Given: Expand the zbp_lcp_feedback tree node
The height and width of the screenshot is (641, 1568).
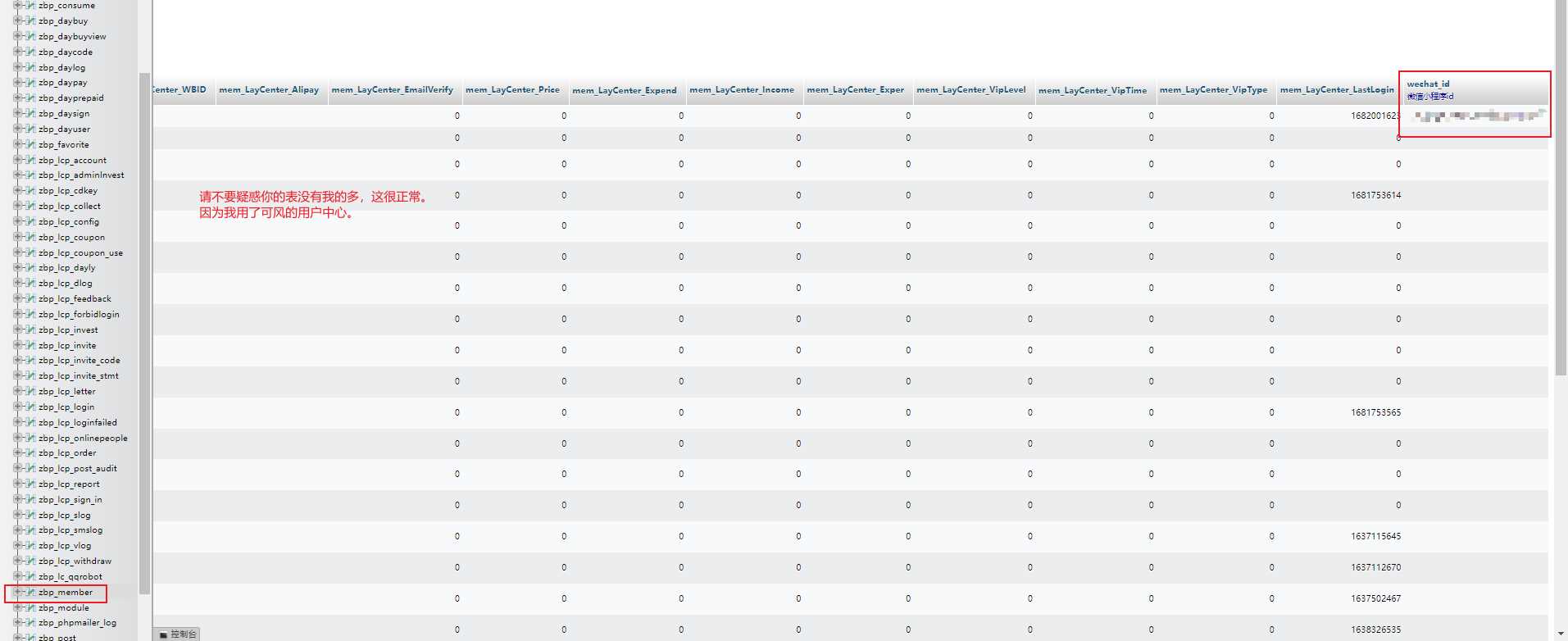Looking at the screenshot, I should pos(17,299).
